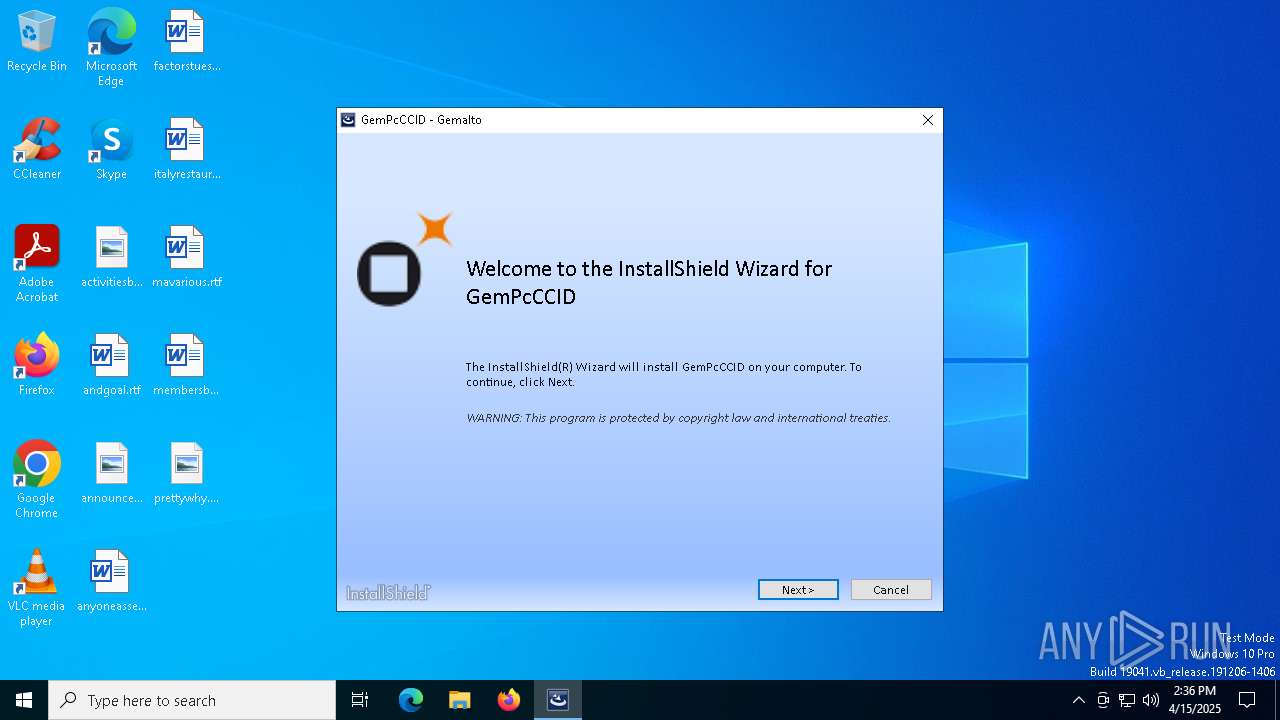The height and width of the screenshot is (720, 1280).
Task: Select the announce image file icon
Action: (111, 474)
